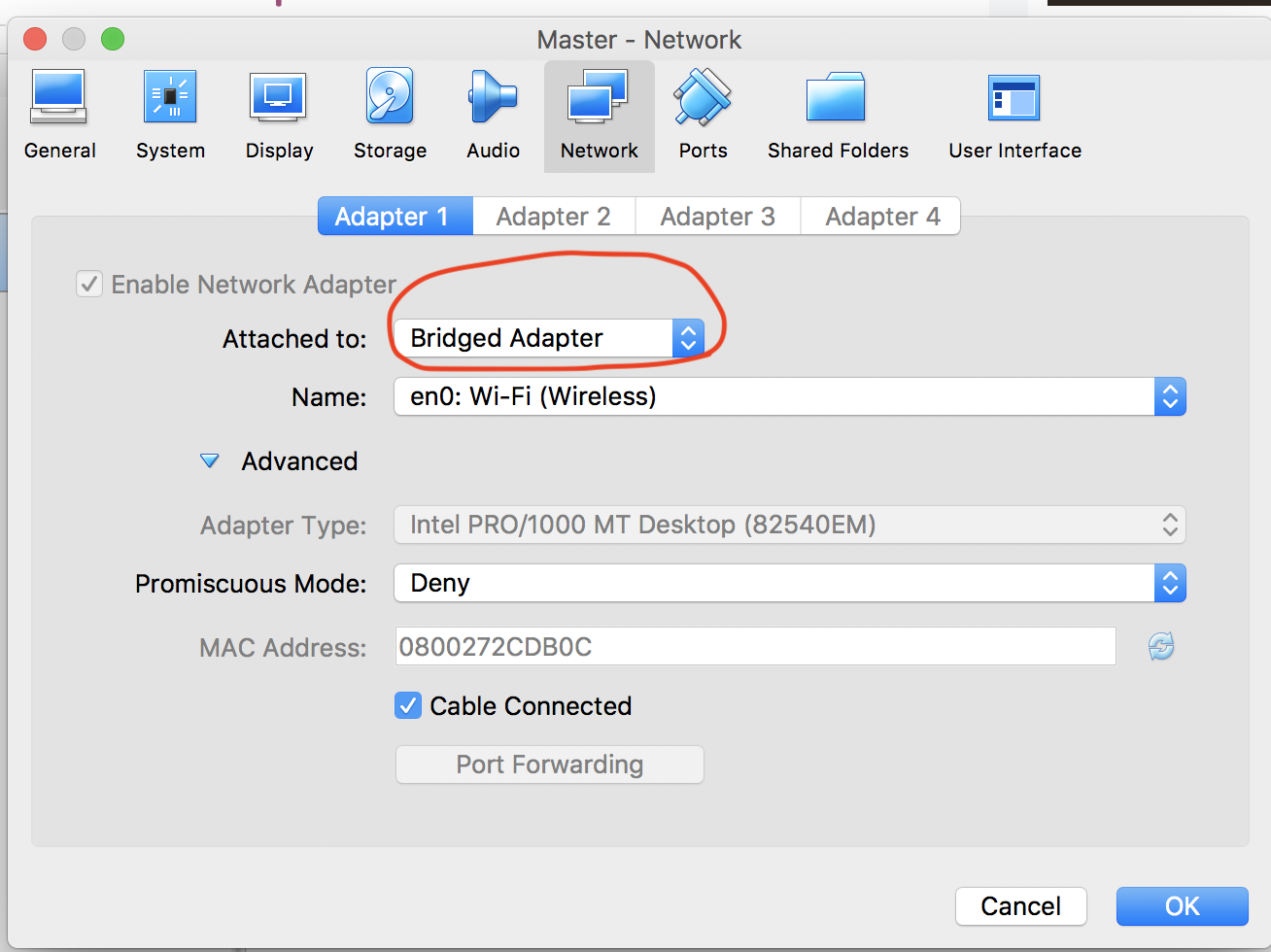
Task: Open the Promiscuous Mode dropdown
Action: 1170,583
